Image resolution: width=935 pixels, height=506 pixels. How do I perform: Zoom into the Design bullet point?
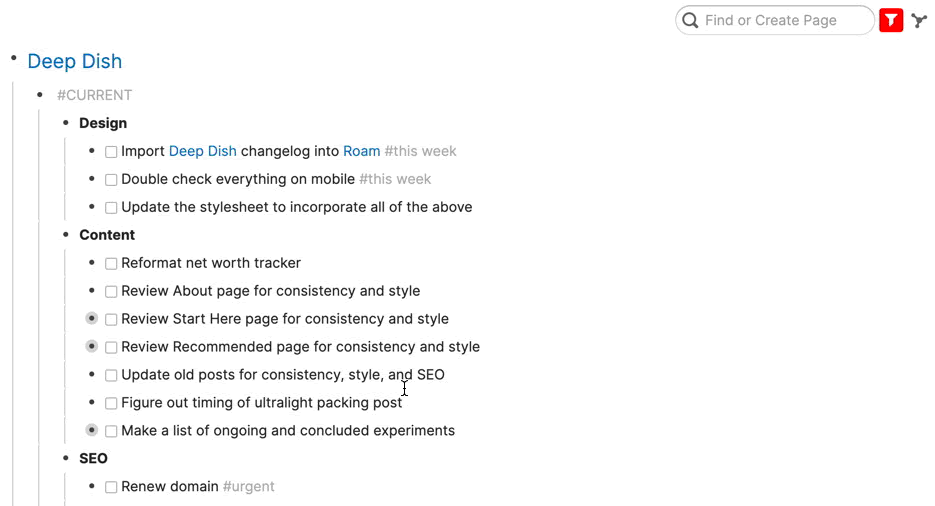(x=66, y=123)
